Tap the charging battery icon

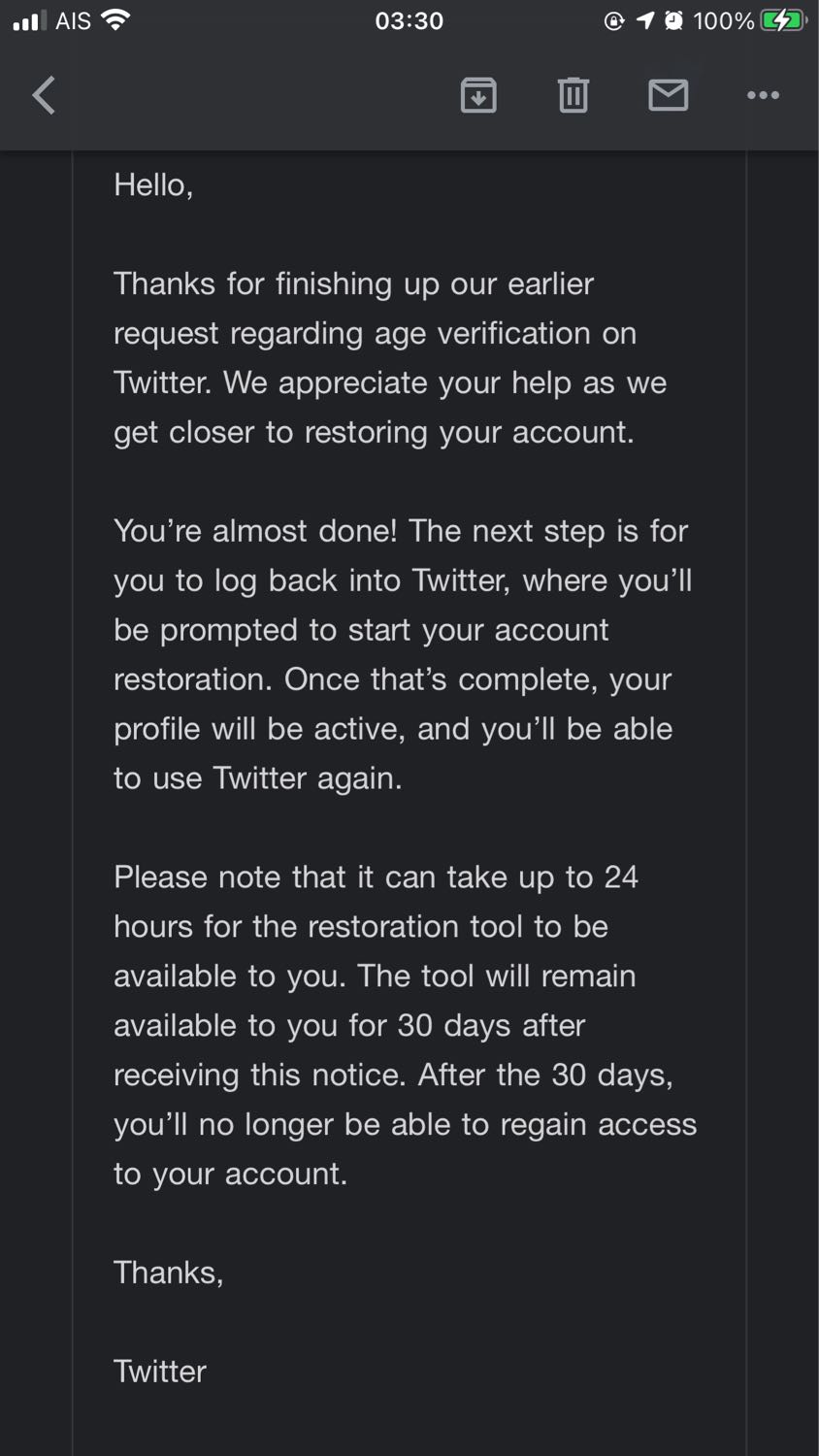click(783, 20)
